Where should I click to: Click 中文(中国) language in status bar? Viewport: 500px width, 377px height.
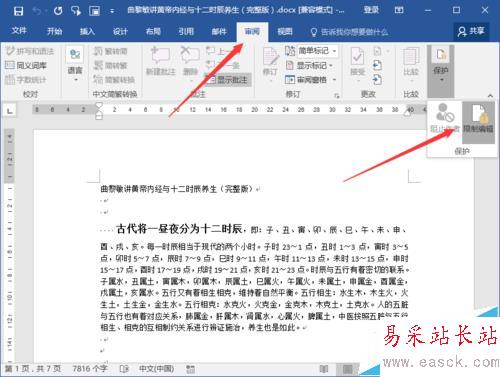tap(157, 369)
